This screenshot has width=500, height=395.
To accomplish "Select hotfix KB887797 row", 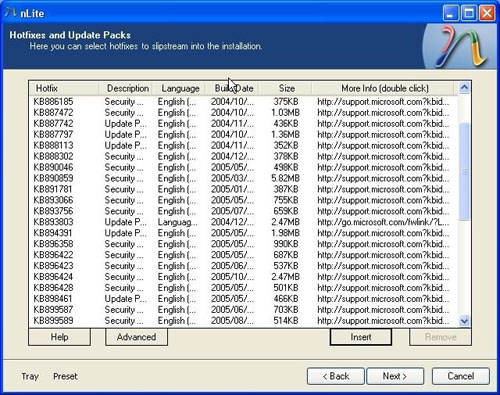I will (x=243, y=134).
